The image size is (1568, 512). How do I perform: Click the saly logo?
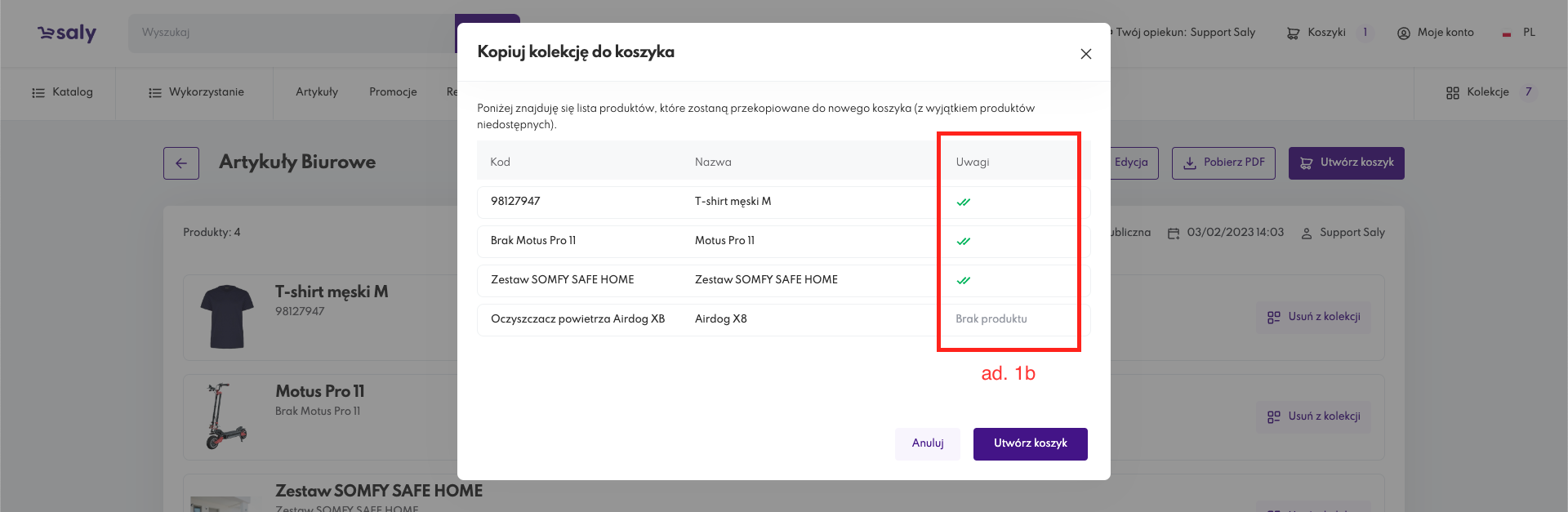(67, 33)
